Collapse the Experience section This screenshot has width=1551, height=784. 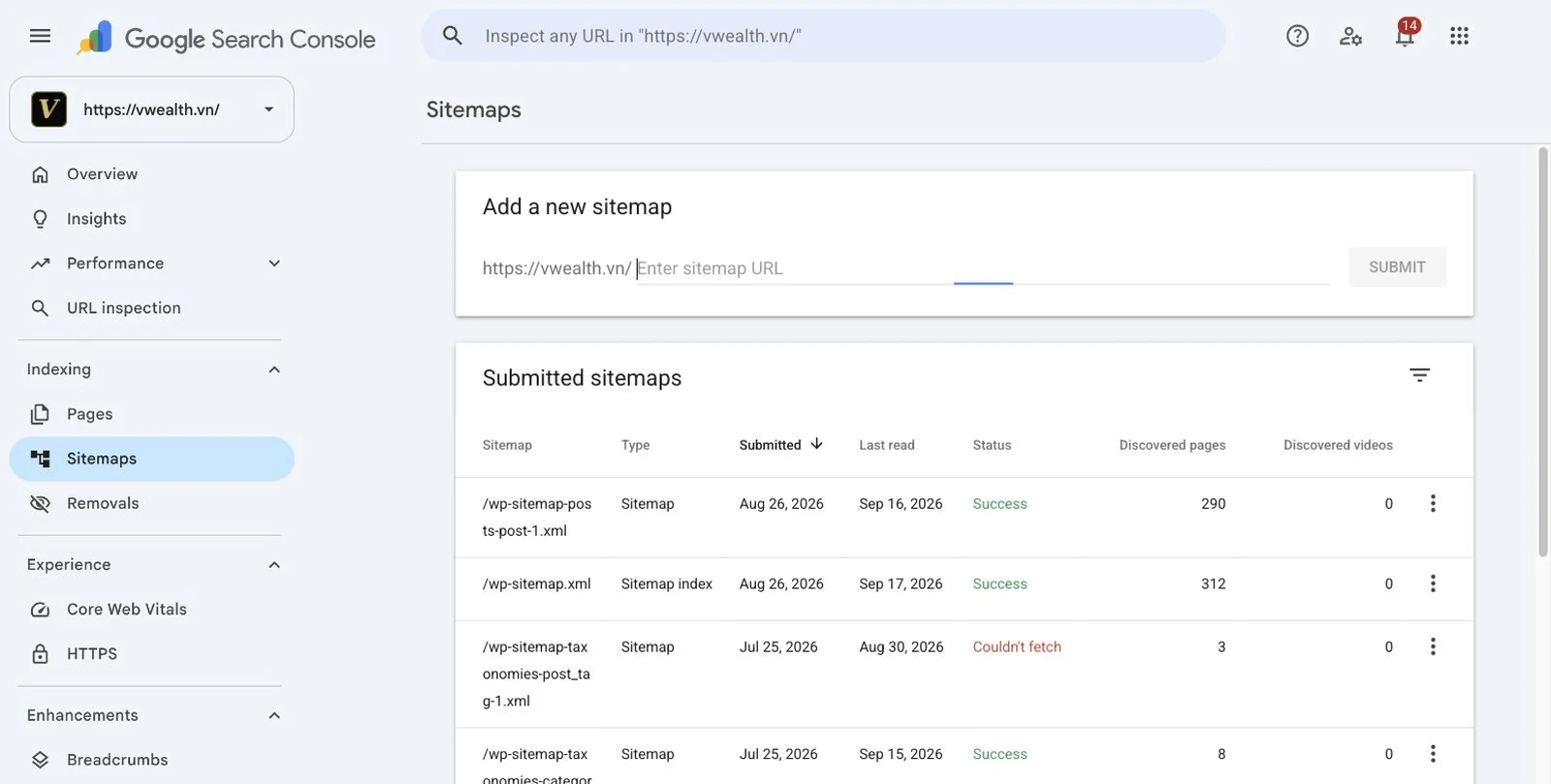tap(274, 565)
